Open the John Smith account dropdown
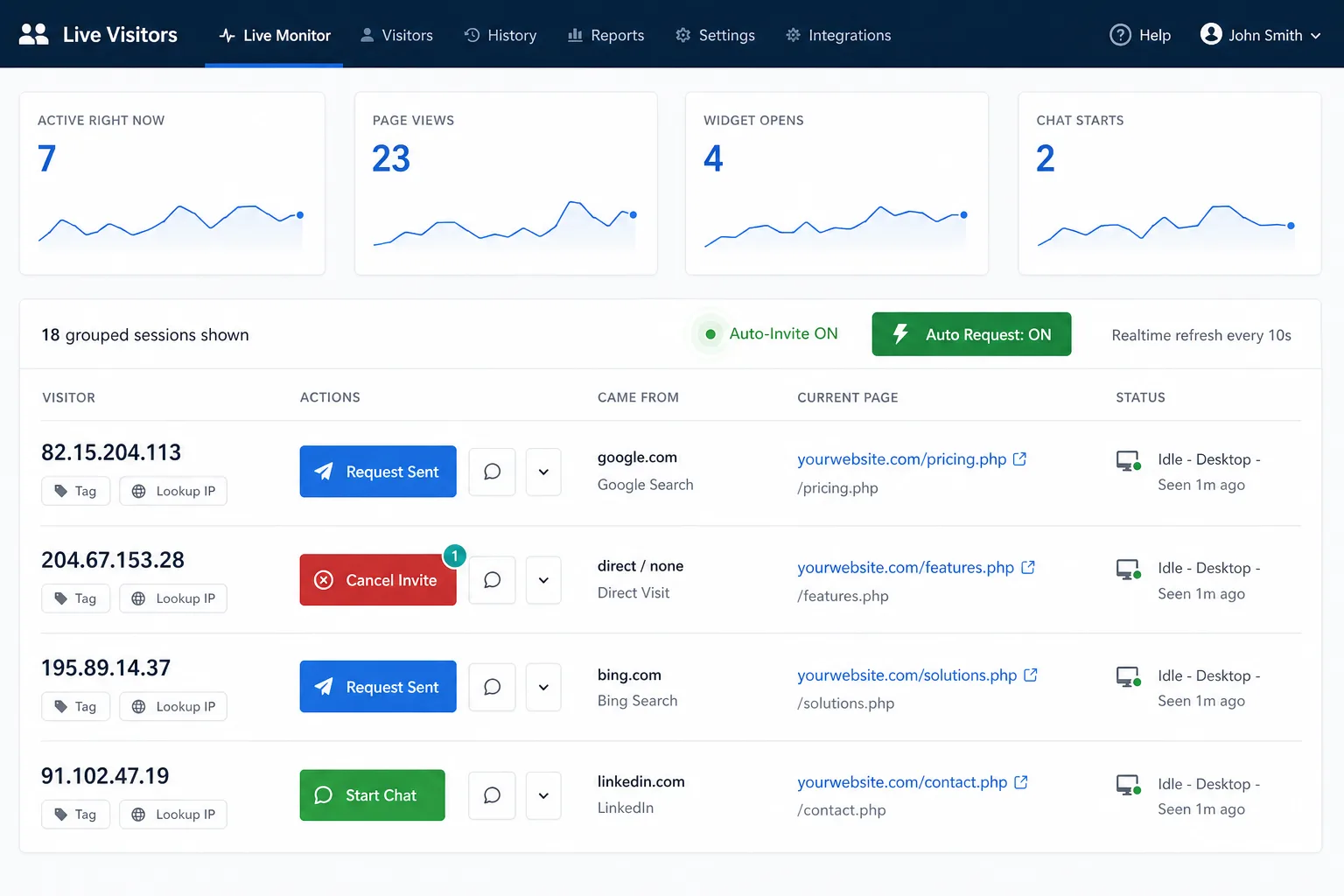Viewport: 1344px width, 896px height. point(1260,35)
